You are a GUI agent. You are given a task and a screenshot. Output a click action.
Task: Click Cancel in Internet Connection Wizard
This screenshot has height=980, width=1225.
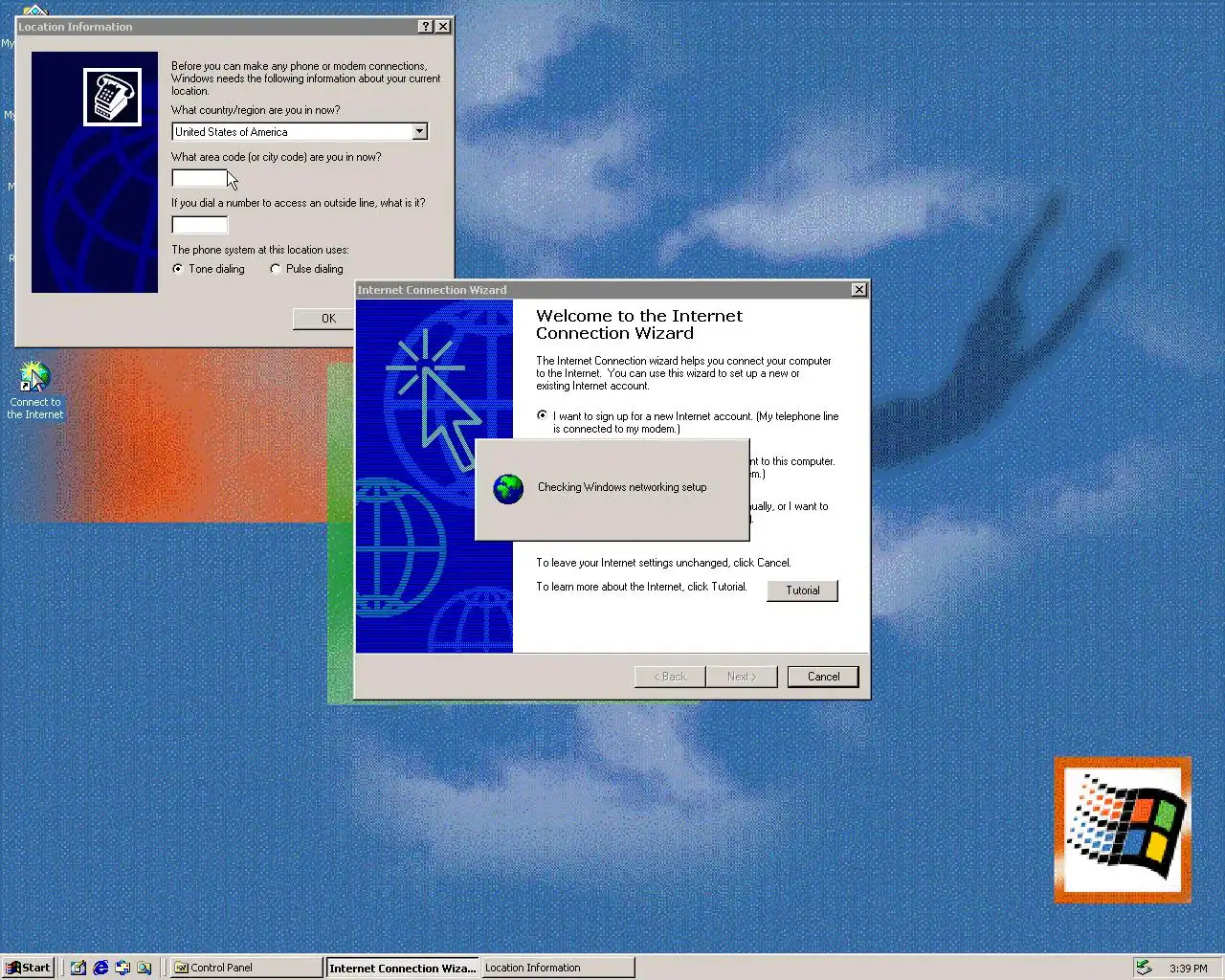pos(823,677)
